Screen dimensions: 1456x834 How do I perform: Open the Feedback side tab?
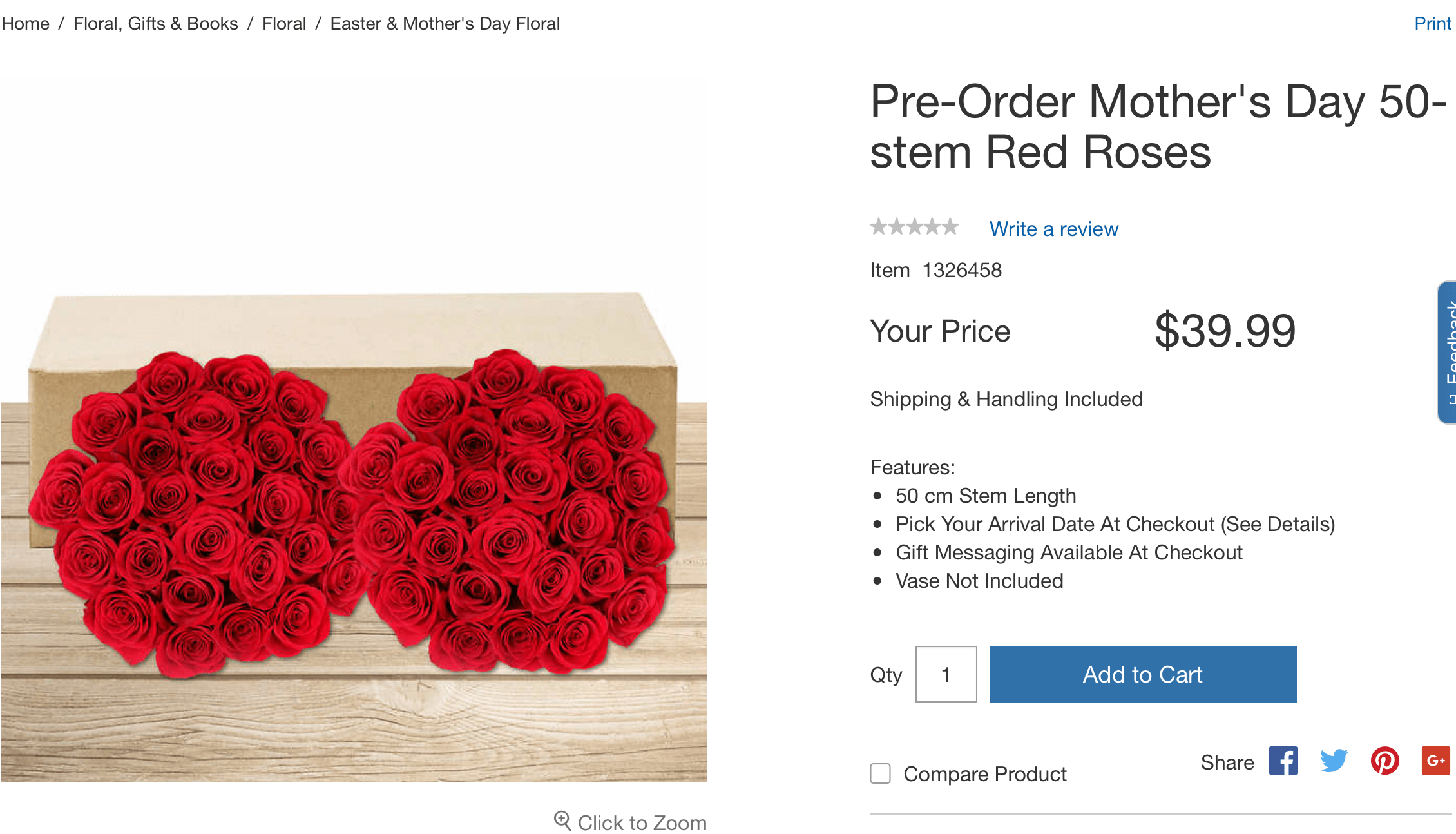(x=1448, y=353)
